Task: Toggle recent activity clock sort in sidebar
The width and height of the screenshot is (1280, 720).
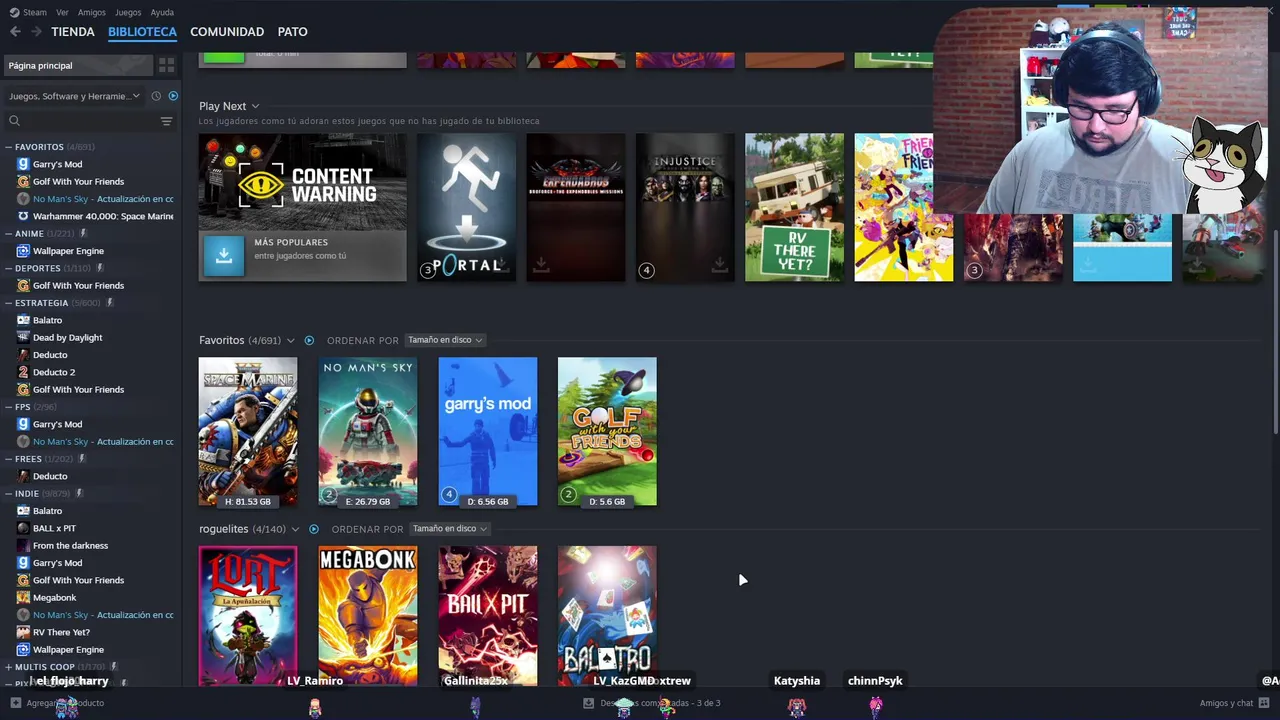Action: tap(156, 96)
